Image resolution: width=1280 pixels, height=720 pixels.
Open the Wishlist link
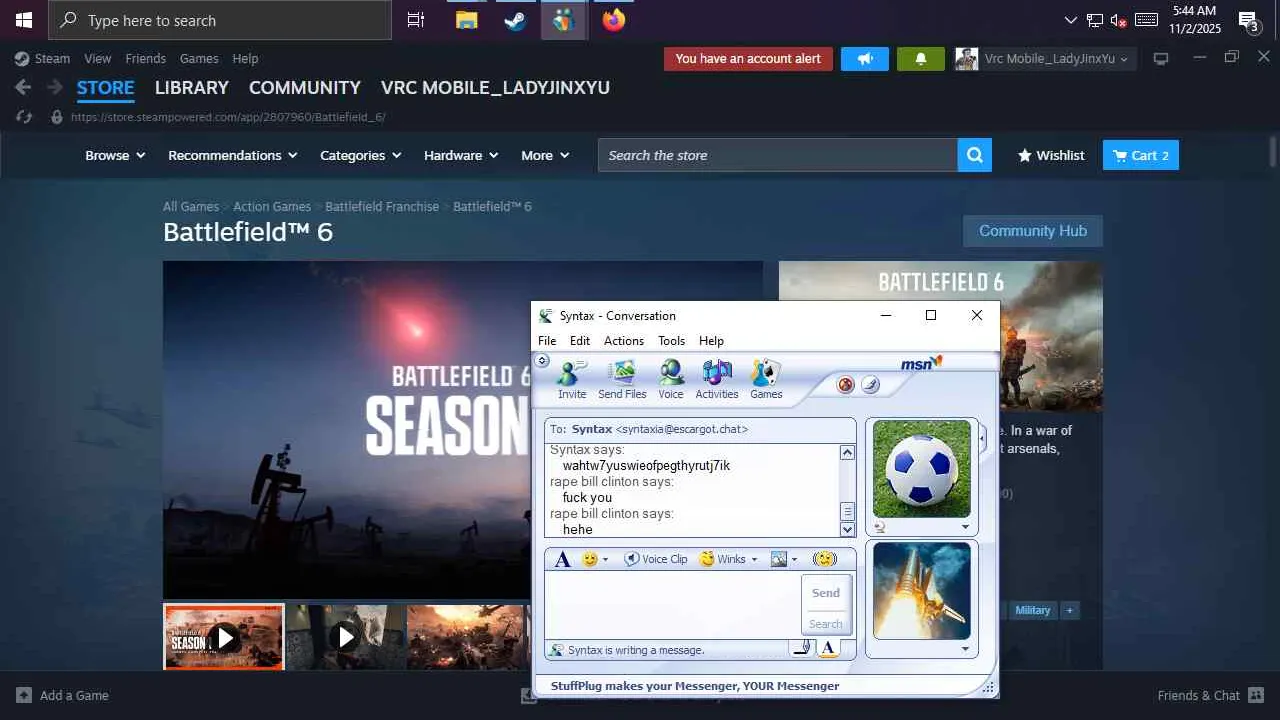tap(1051, 155)
